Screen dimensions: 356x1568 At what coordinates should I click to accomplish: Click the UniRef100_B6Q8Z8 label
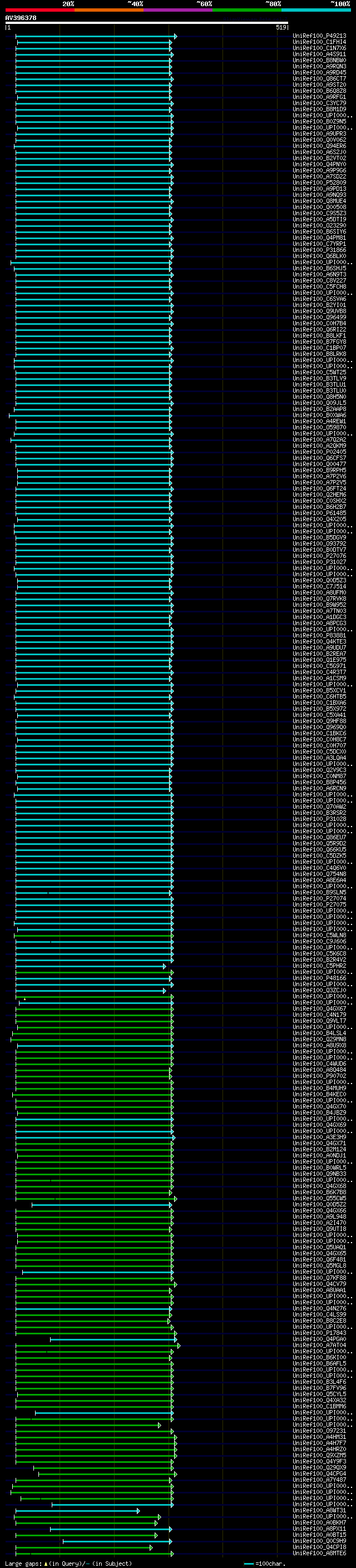point(319,91)
